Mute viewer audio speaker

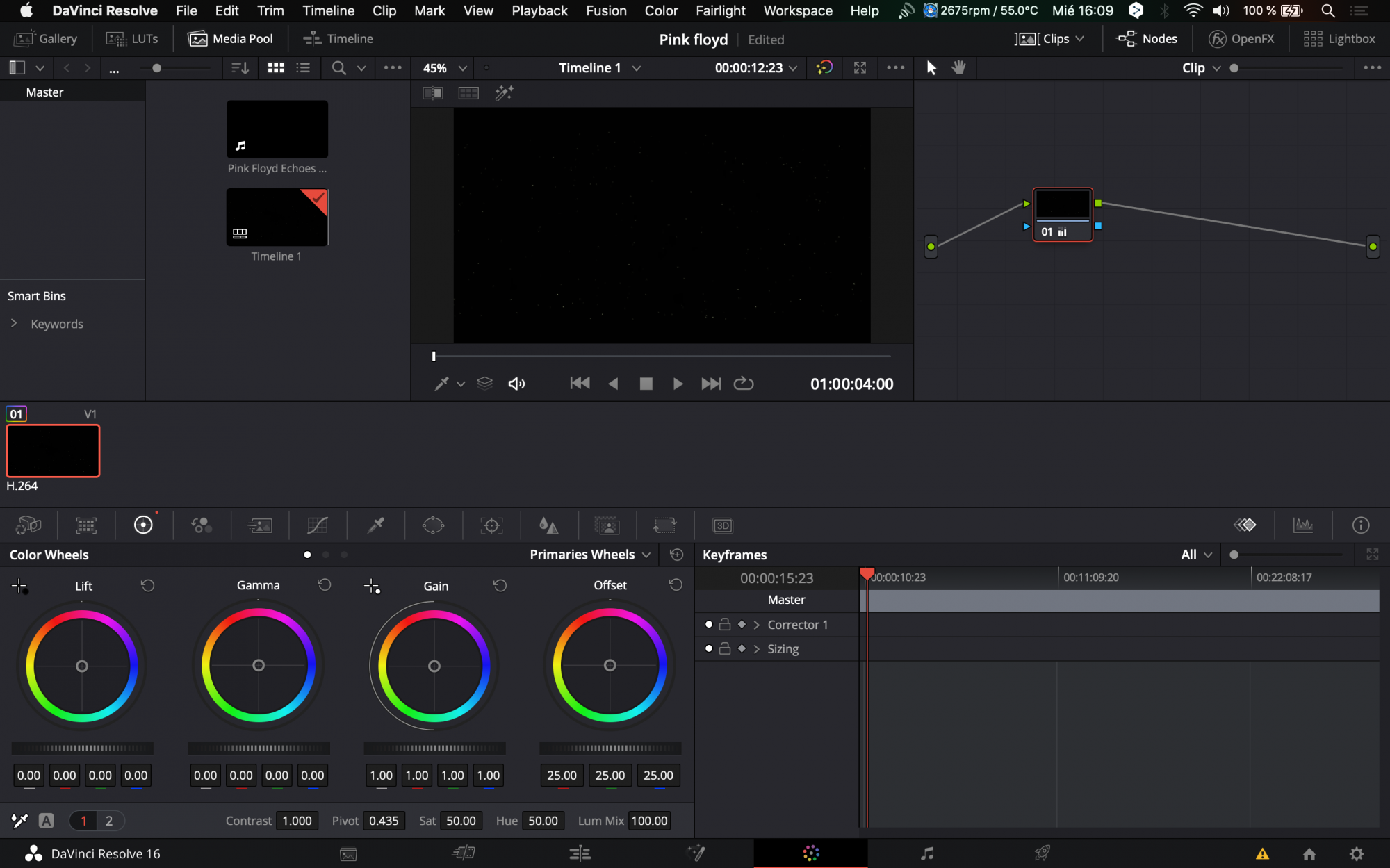516,384
